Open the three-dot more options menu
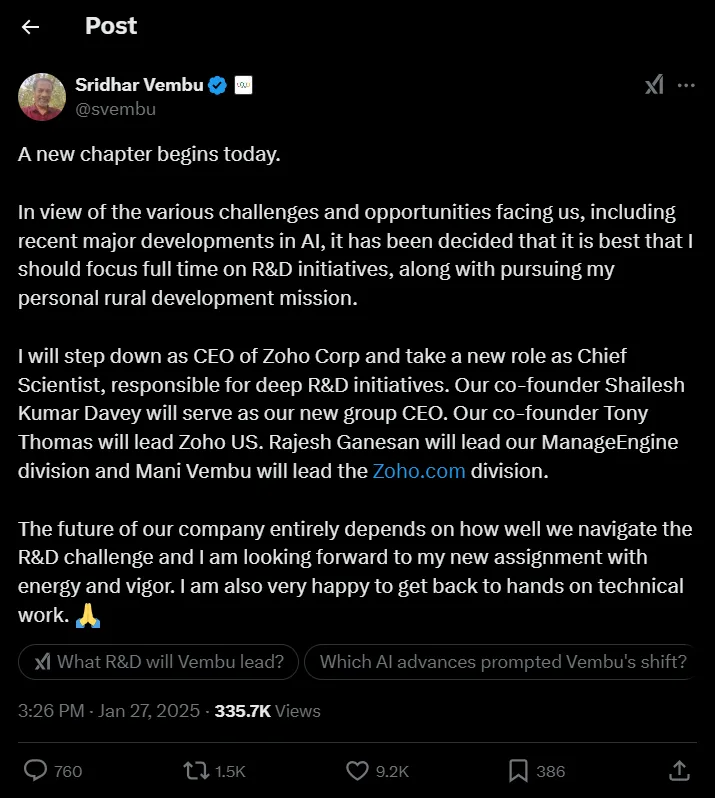 tap(686, 85)
